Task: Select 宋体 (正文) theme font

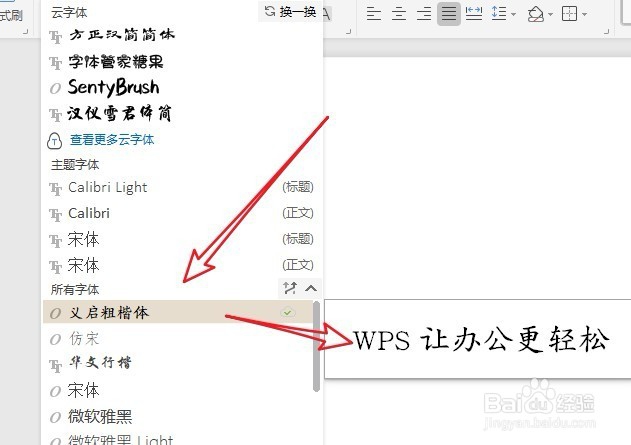Action: (x=181, y=265)
